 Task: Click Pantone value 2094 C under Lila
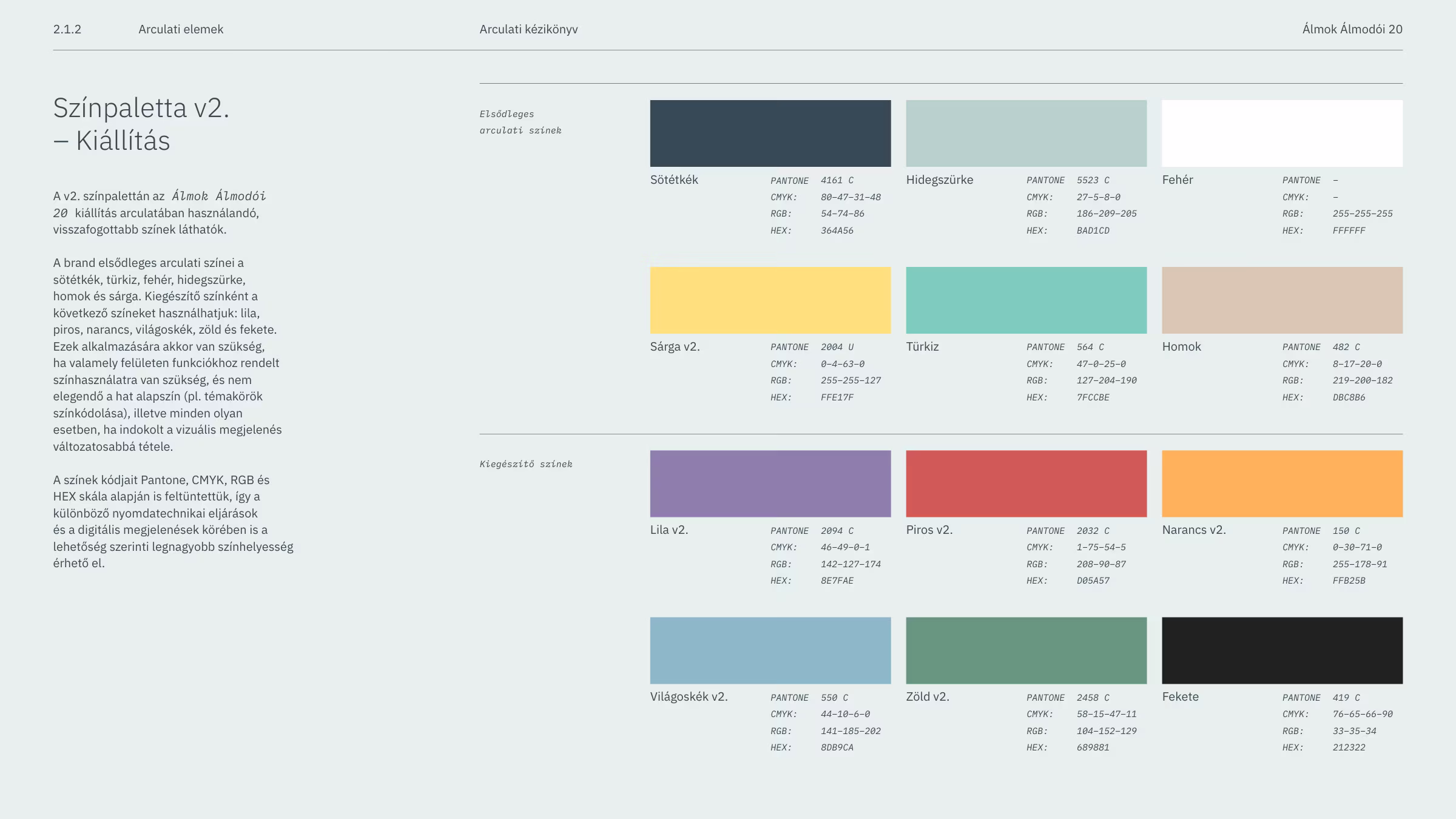pos(837,531)
